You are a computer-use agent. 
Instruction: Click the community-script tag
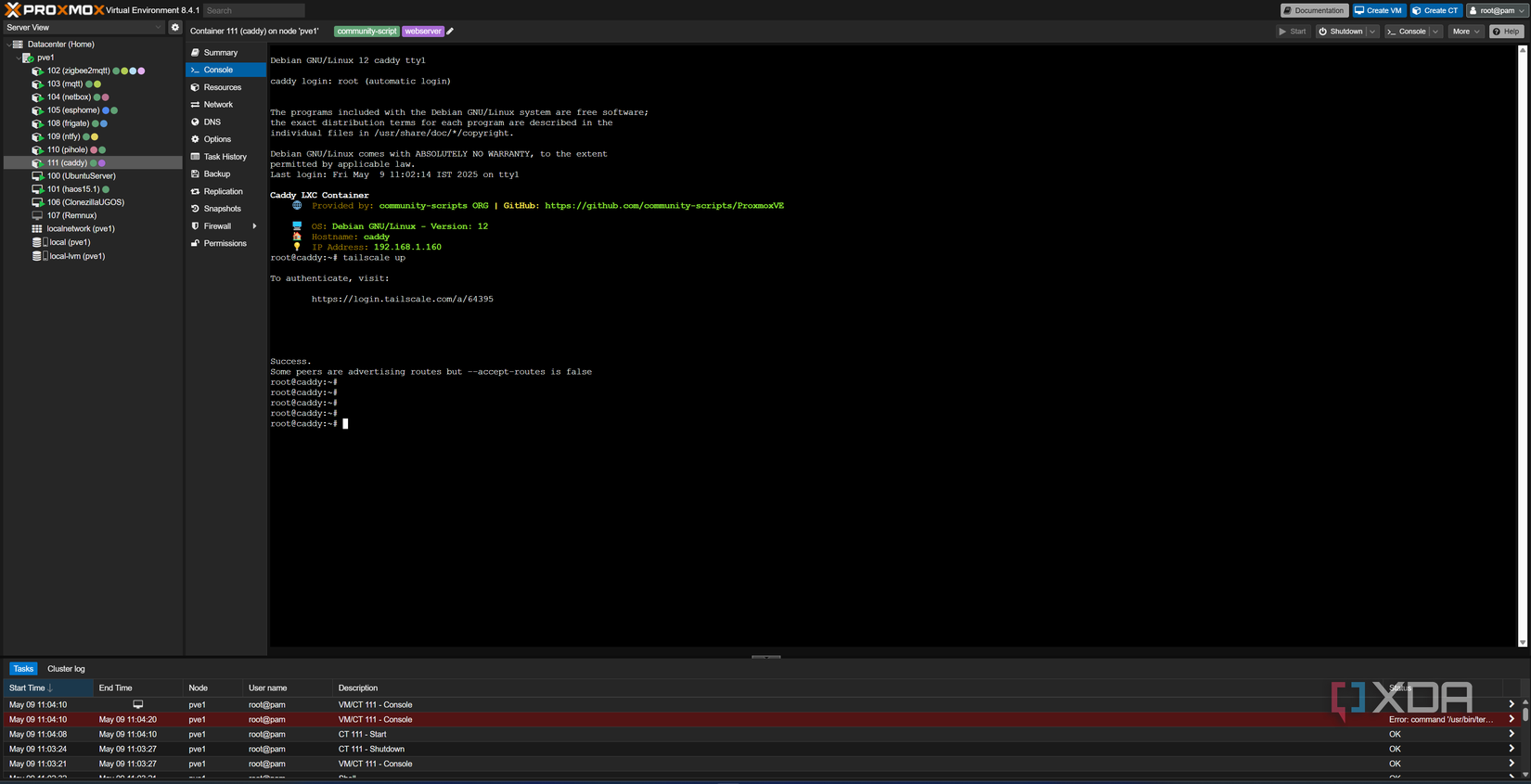pyautogui.click(x=367, y=32)
